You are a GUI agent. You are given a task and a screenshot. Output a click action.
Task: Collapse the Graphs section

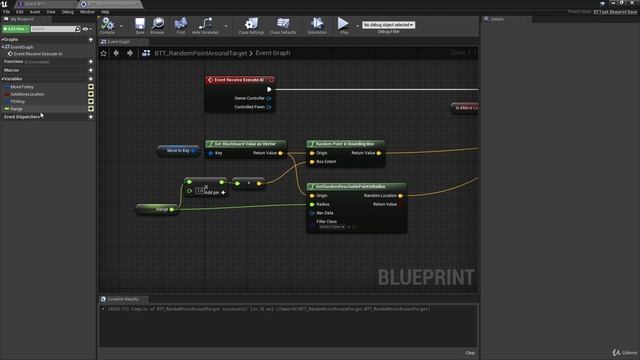click(x=3, y=40)
